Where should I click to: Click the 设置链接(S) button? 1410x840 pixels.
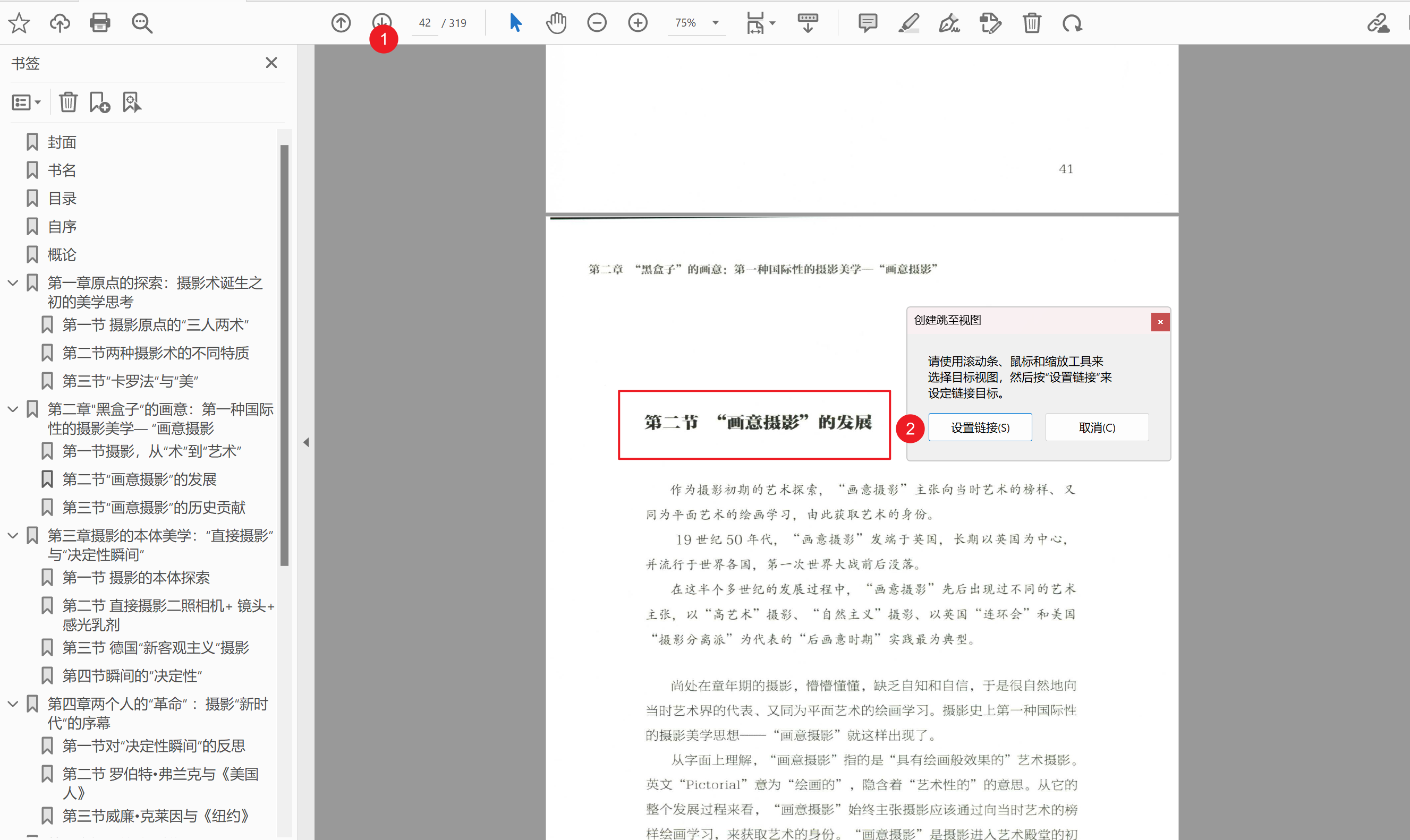pyautogui.click(x=980, y=427)
